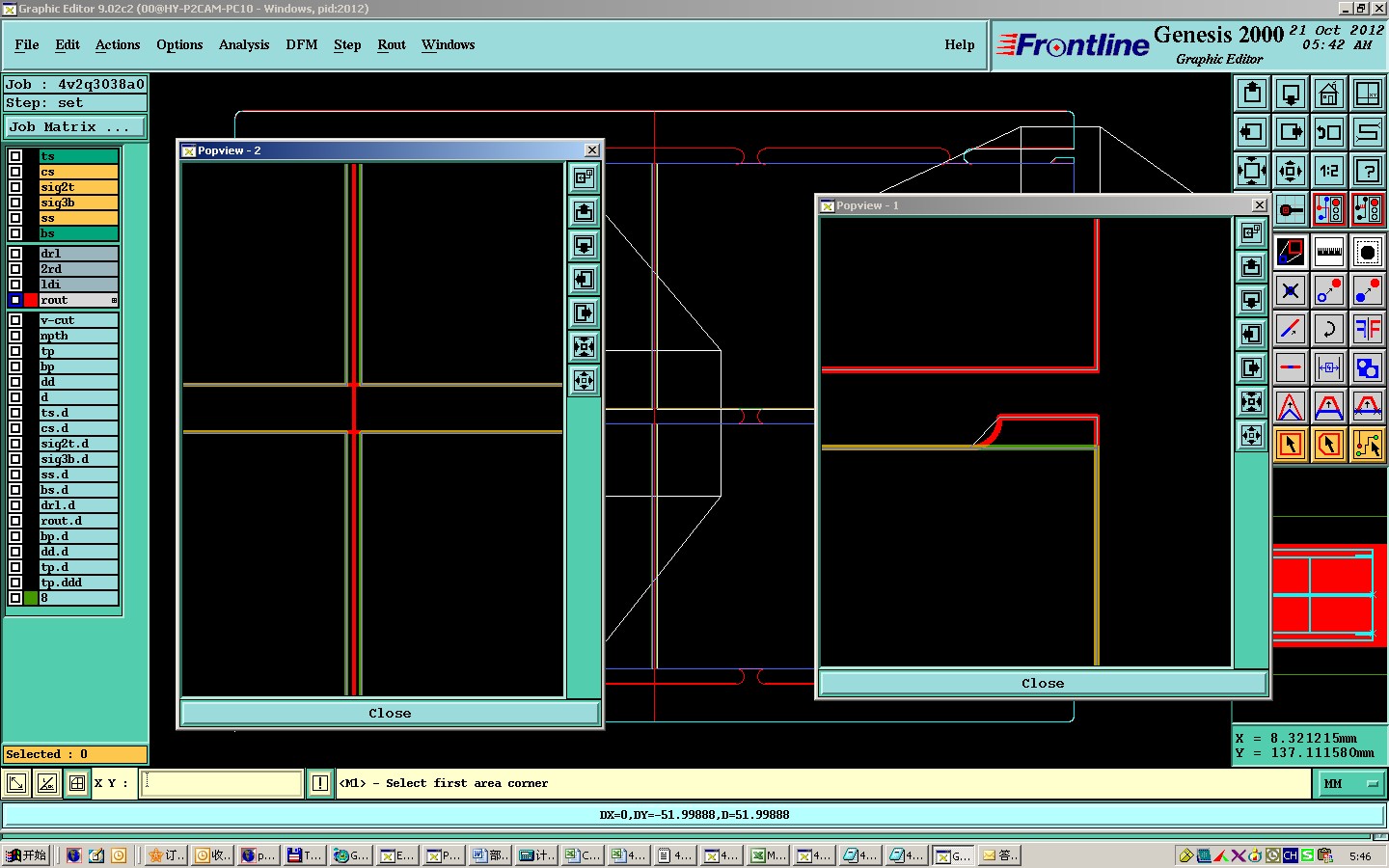Viewport: 1389px width, 868px height.
Task: Open the Edit menu
Action: tap(68, 44)
